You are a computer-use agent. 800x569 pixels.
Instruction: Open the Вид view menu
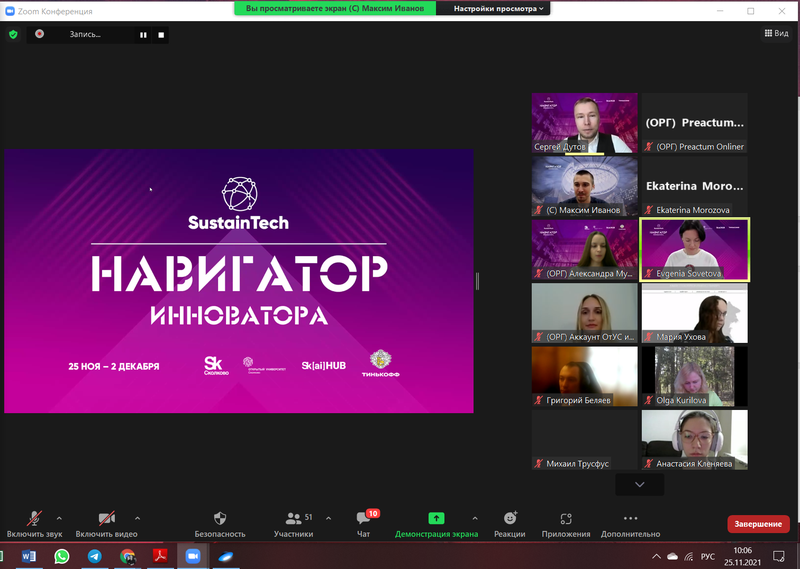[776, 33]
